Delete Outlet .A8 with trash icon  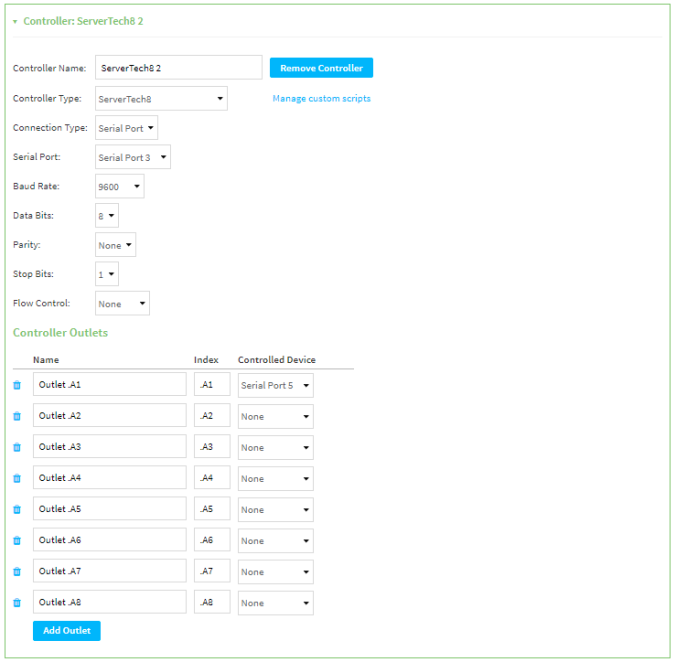pos(17,602)
